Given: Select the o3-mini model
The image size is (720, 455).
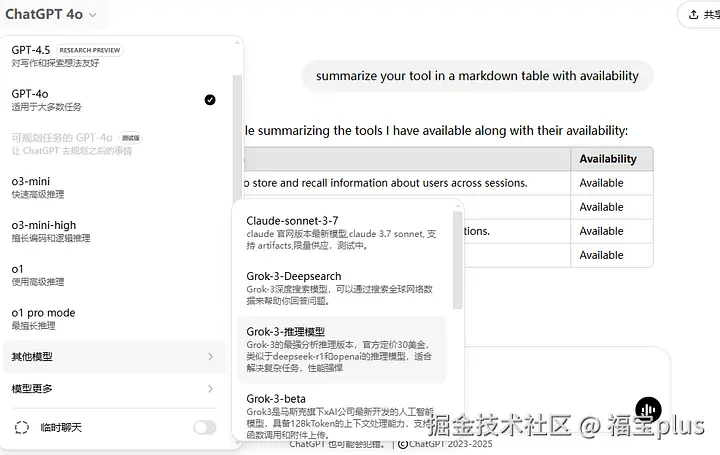Looking at the screenshot, I should pyautogui.click(x=115, y=187).
